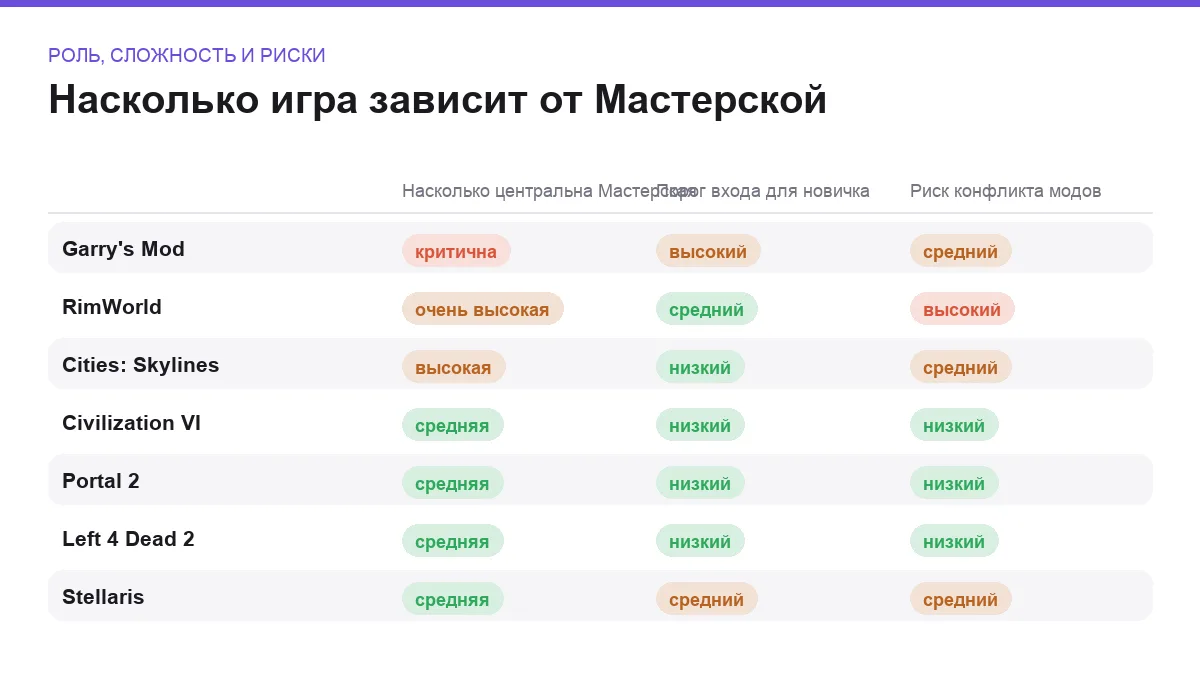
Task: Click the 'критична' badge for Garry's Mod
Action: coord(456,251)
